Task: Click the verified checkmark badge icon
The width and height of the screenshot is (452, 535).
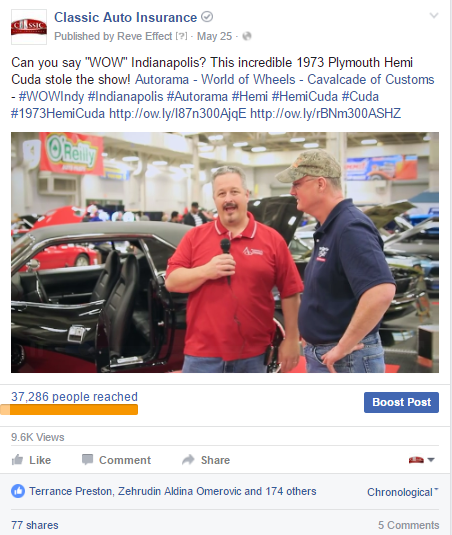Action: (x=207, y=17)
